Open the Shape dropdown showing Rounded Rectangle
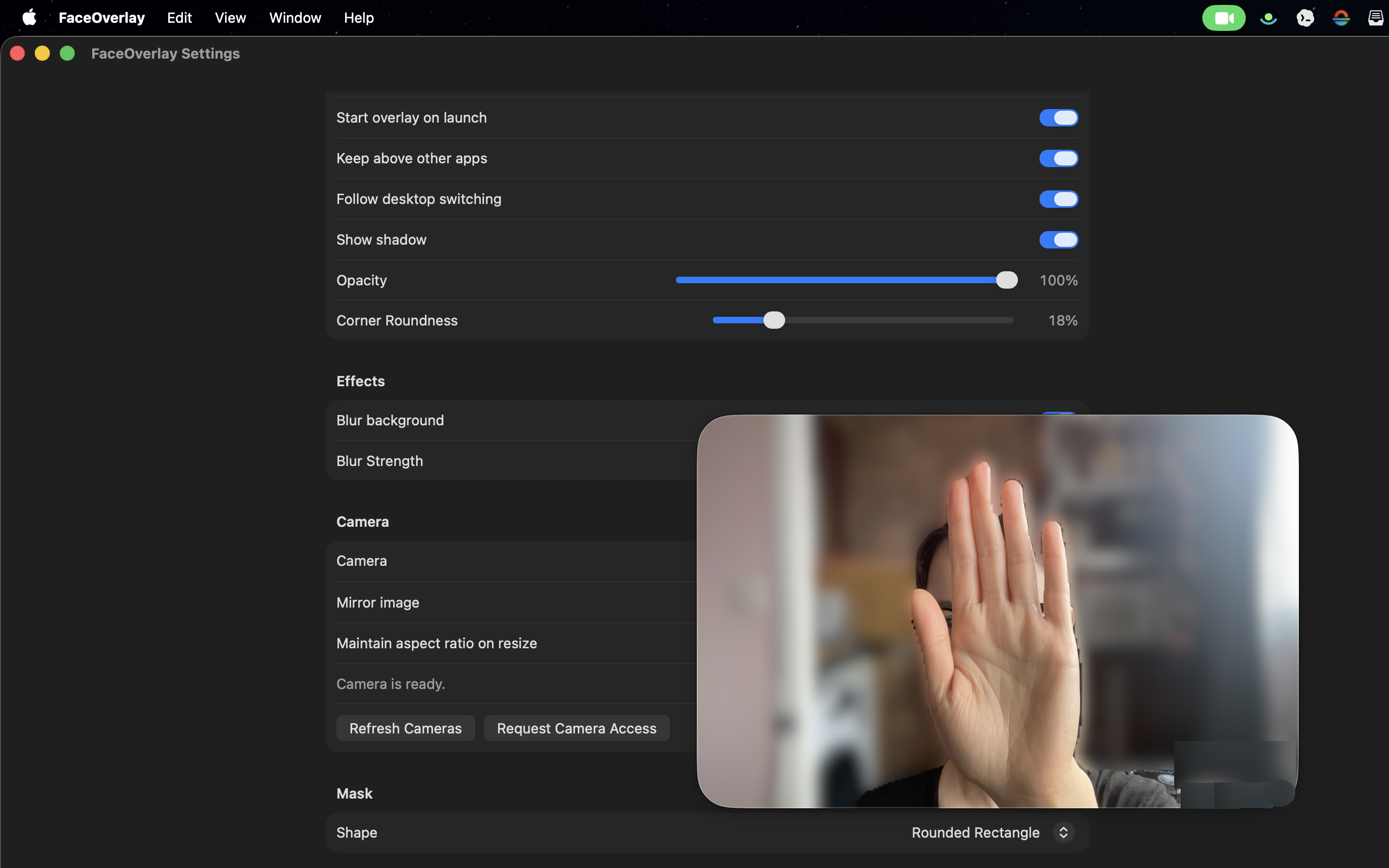This screenshot has height=868, width=1389. click(991, 832)
